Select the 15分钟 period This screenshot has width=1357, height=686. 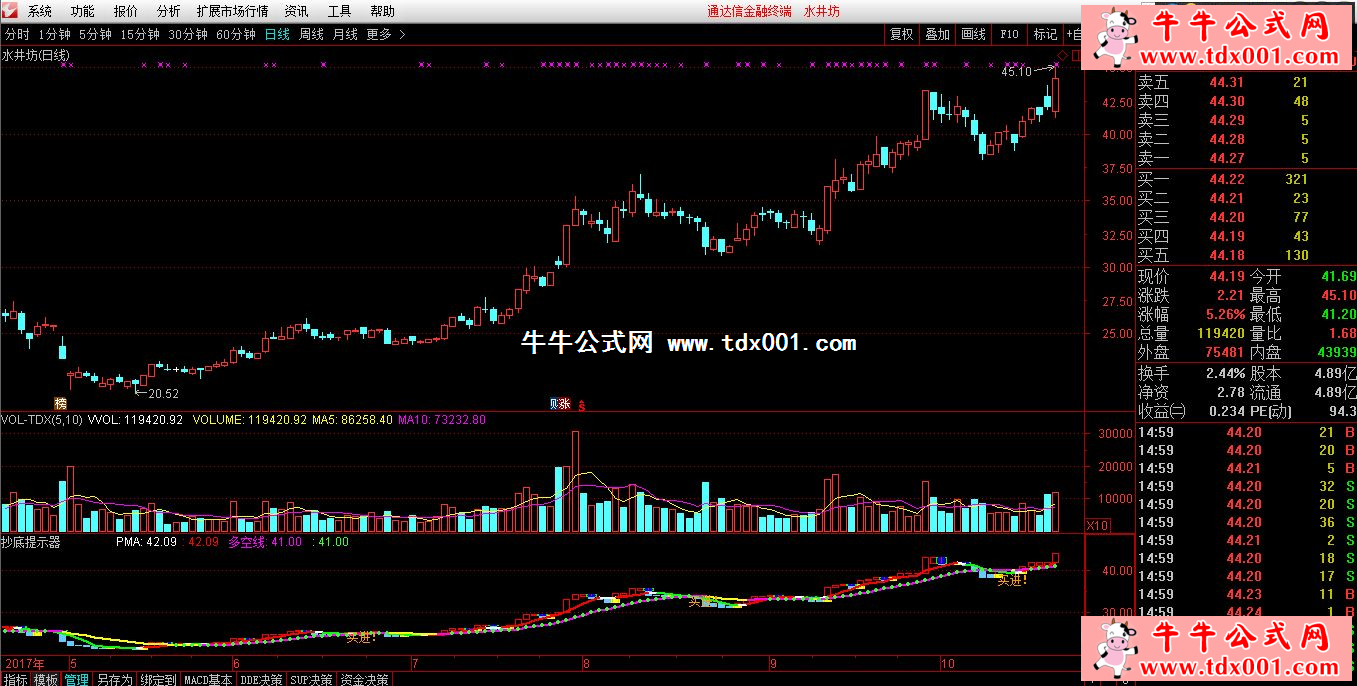click(140, 34)
